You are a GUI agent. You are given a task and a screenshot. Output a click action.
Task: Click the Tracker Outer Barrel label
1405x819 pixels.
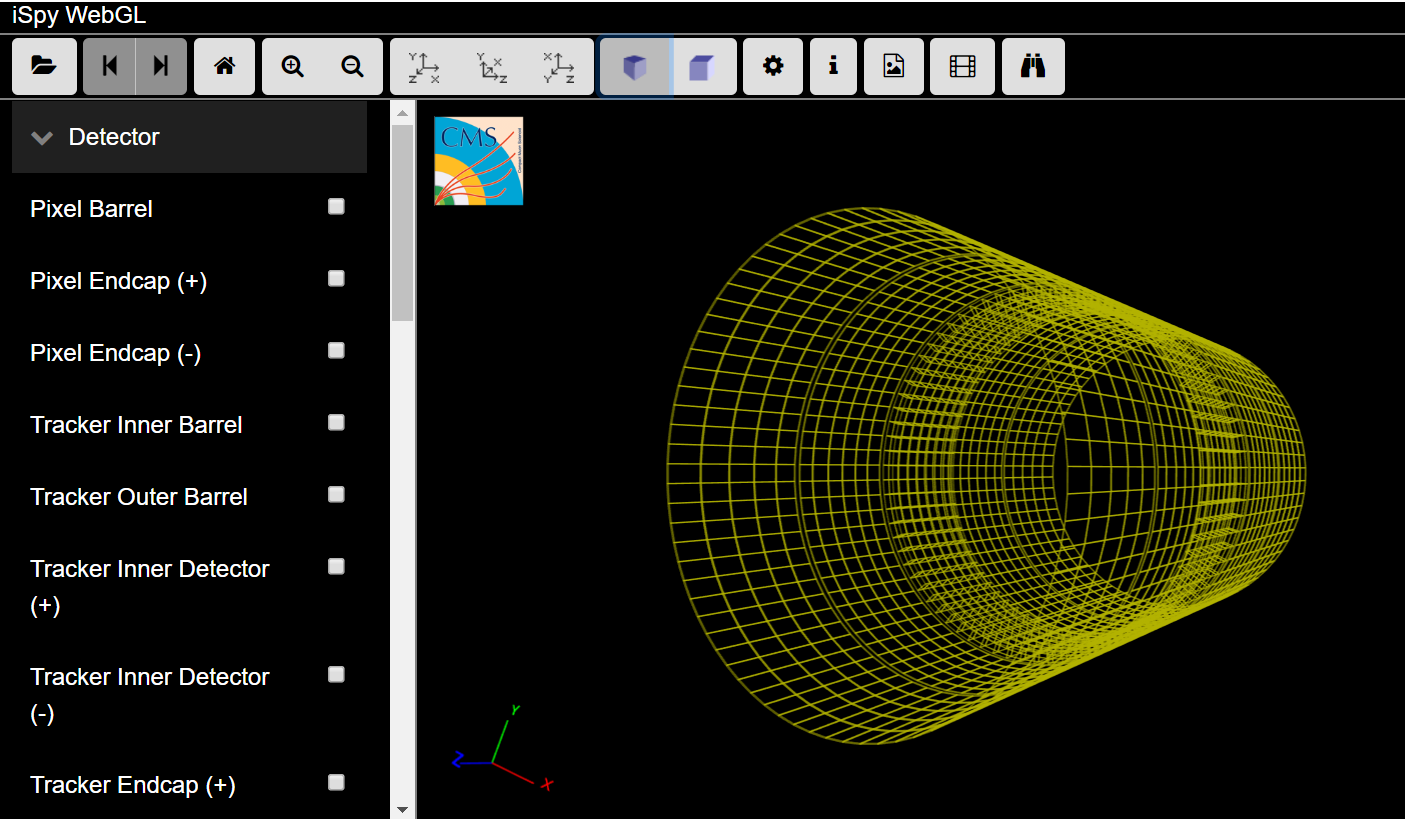pos(139,497)
